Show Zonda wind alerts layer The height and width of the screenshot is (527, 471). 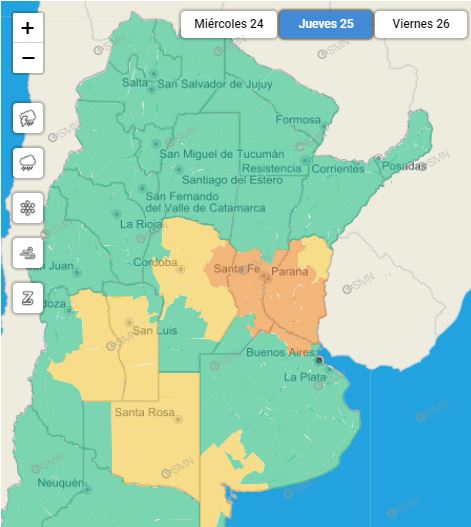(x=28, y=298)
